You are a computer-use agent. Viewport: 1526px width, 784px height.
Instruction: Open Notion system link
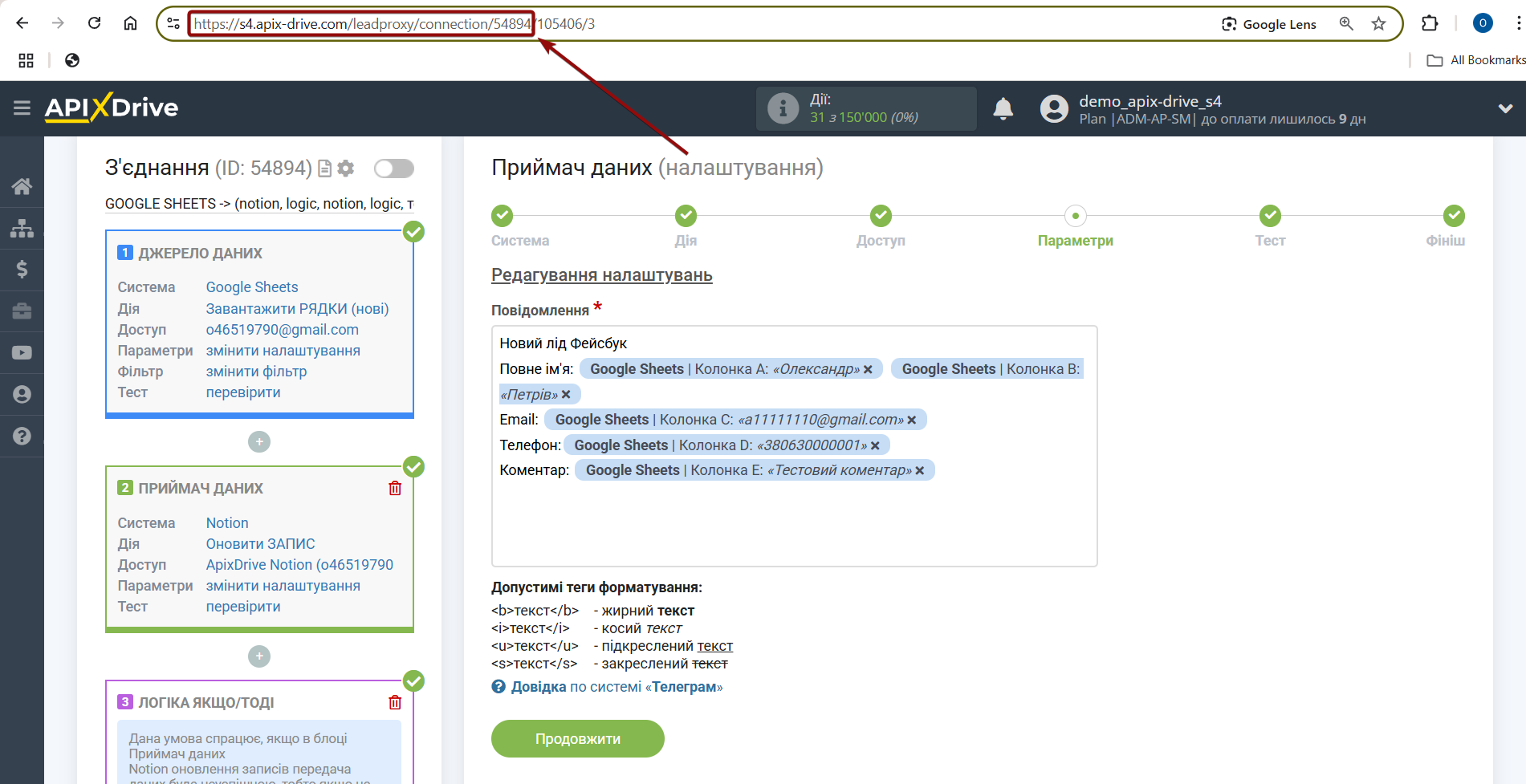point(227,523)
